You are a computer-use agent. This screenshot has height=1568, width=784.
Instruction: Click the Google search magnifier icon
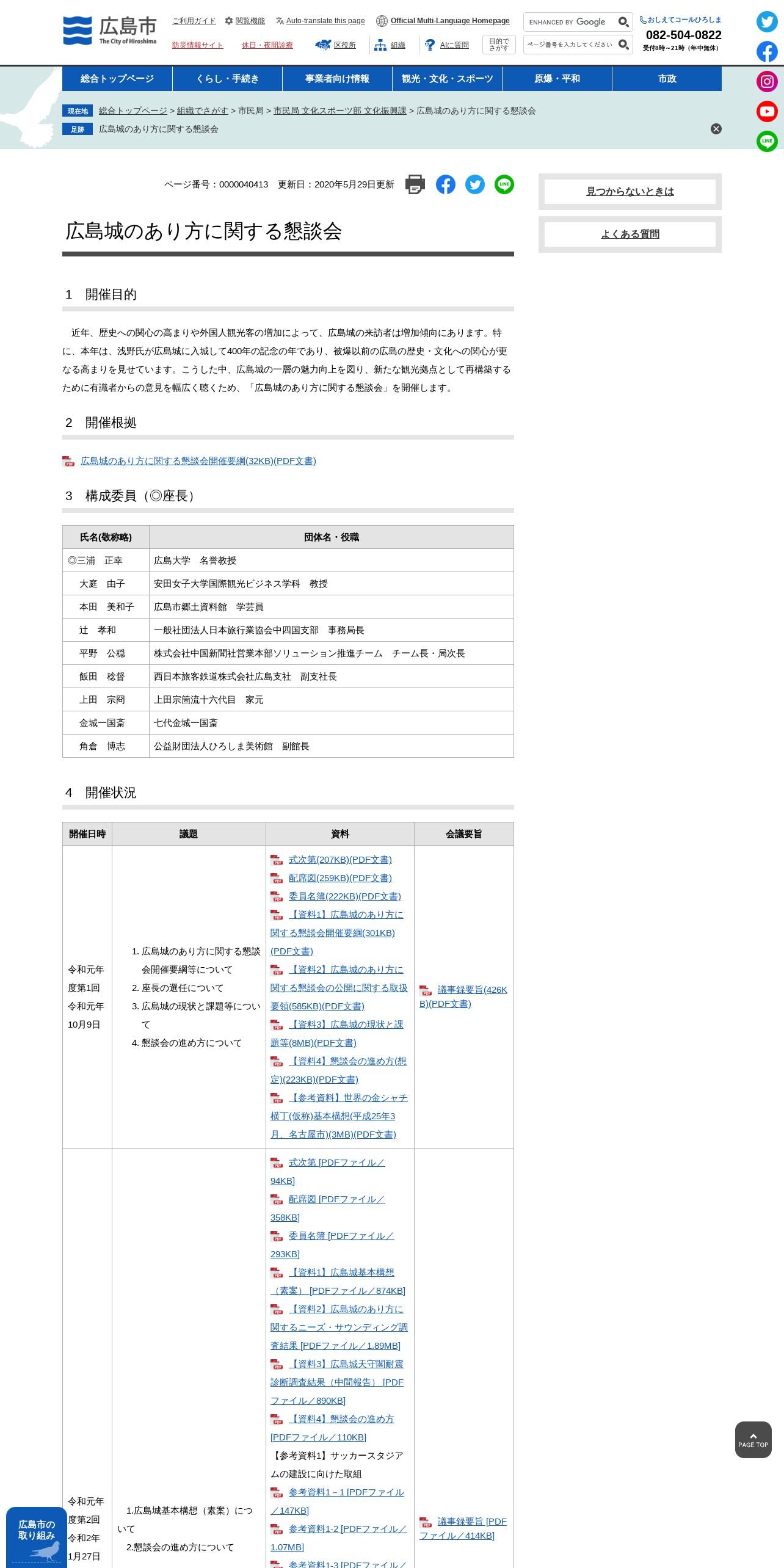623,22
